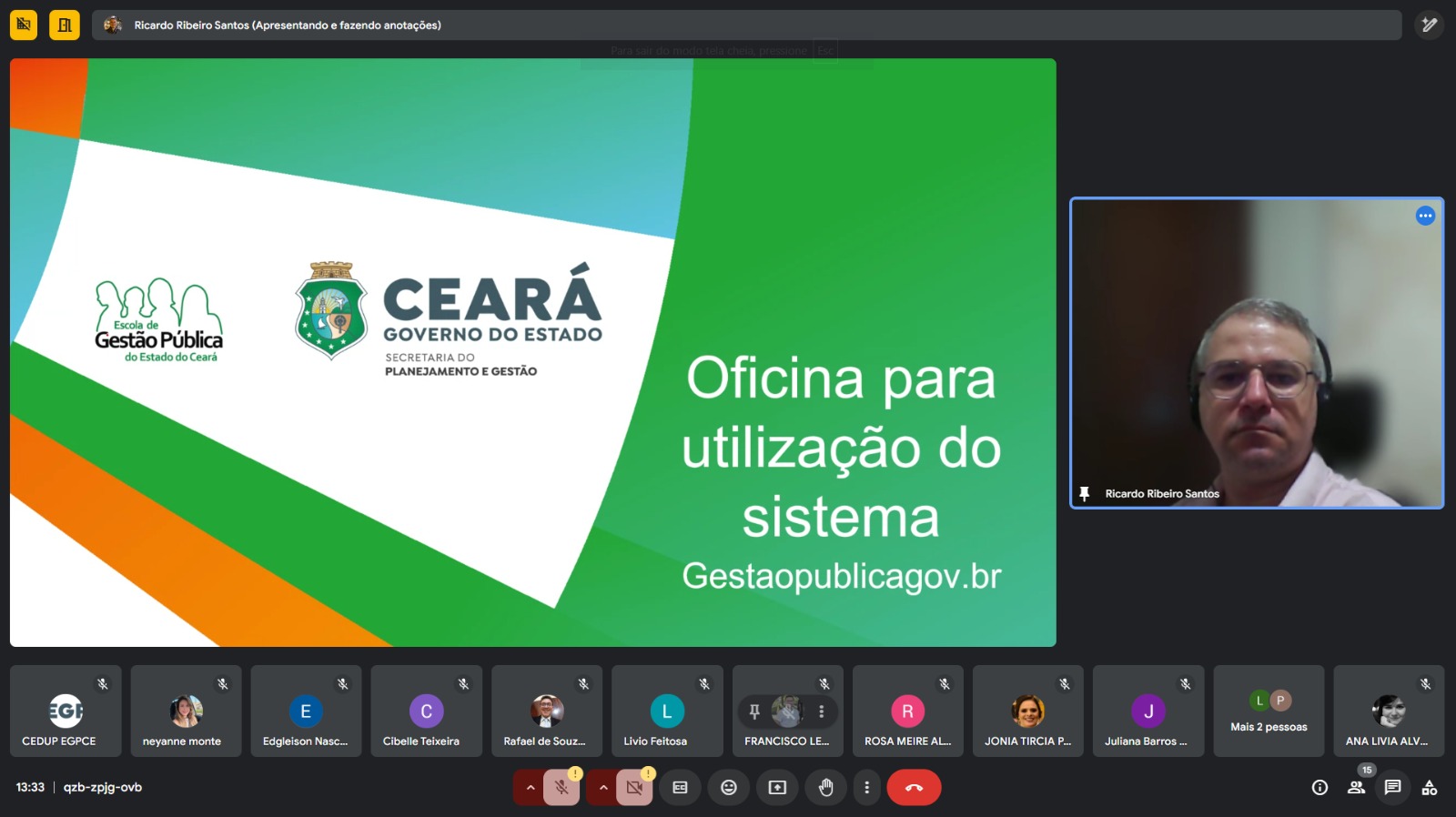This screenshot has width=1456, height=817.
Task: Unmute the microphone
Action: click(x=561, y=788)
